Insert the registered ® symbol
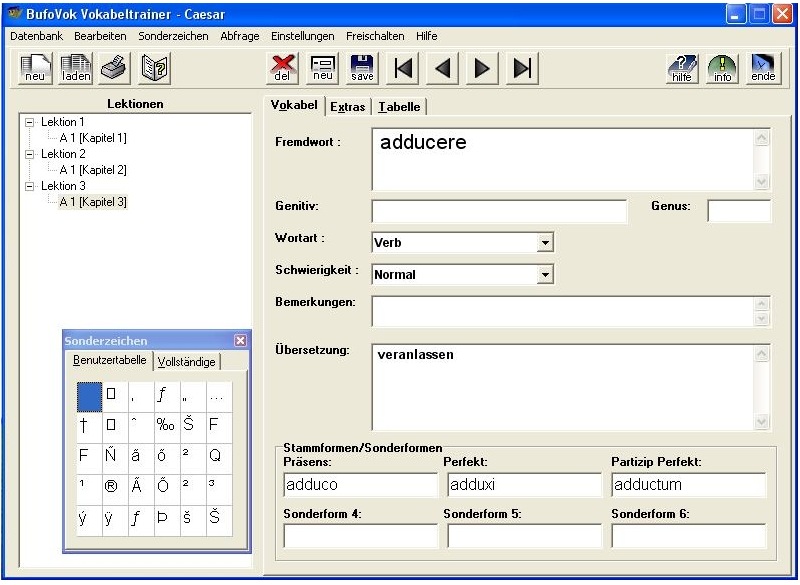This screenshot has width=800, height=585. pyautogui.click(x=115, y=488)
